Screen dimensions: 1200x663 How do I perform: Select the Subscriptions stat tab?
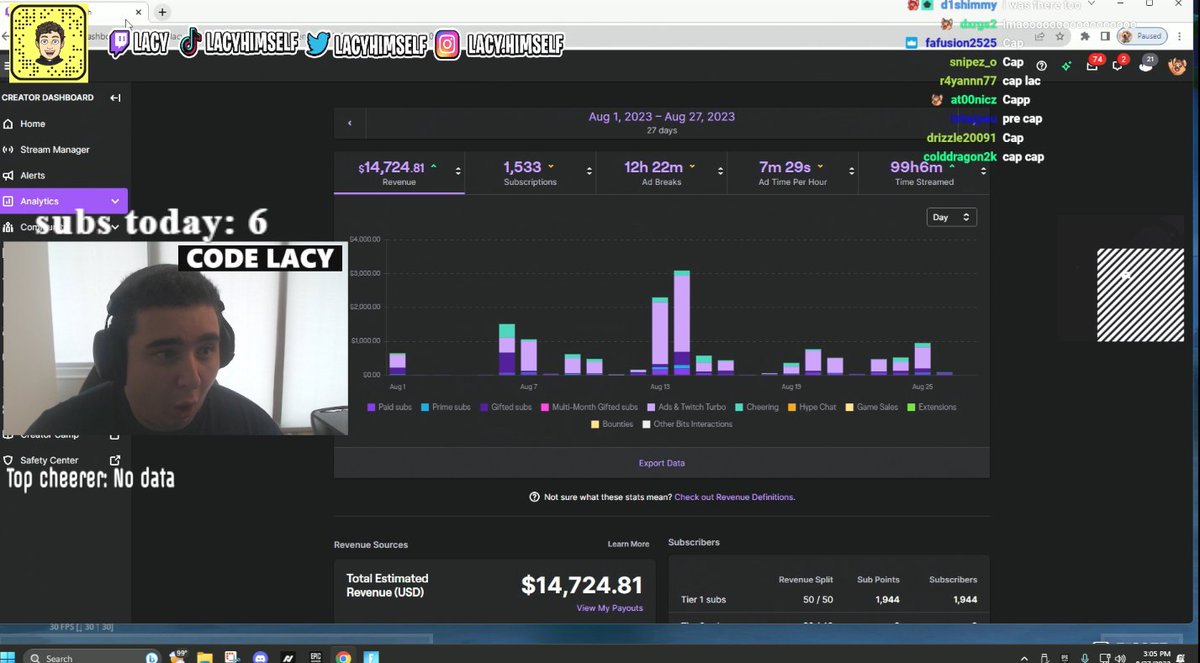pyautogui.click(x=530, y=173)
